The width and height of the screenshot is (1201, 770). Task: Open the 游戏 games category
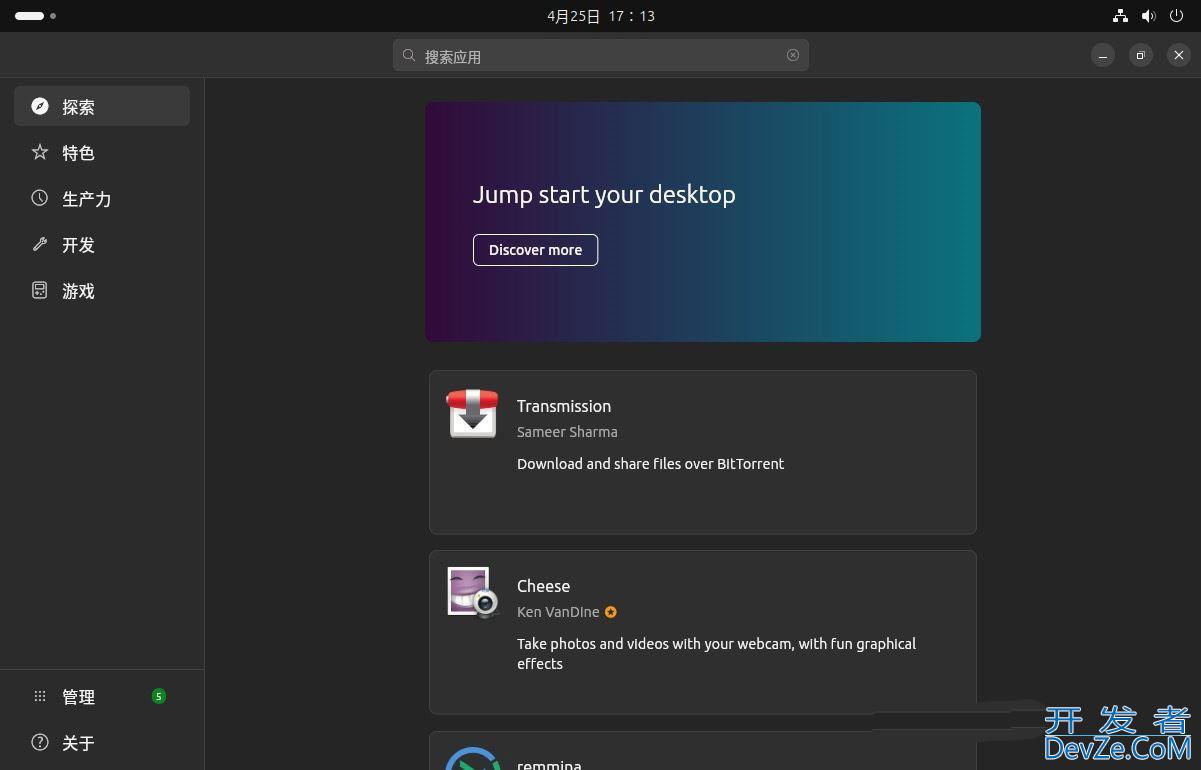(x=102, y=290)
